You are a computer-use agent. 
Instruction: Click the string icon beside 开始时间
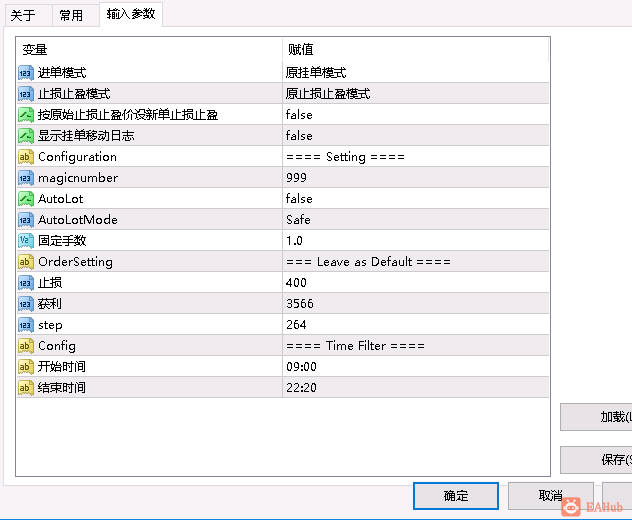pyautogui.click(x=26, y=366)
